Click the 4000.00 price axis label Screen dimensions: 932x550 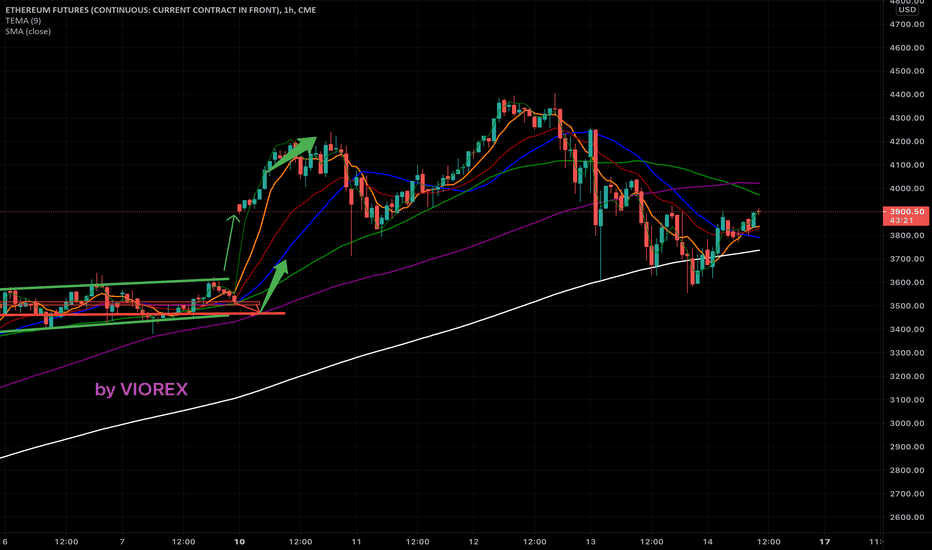tap(907, 188)
